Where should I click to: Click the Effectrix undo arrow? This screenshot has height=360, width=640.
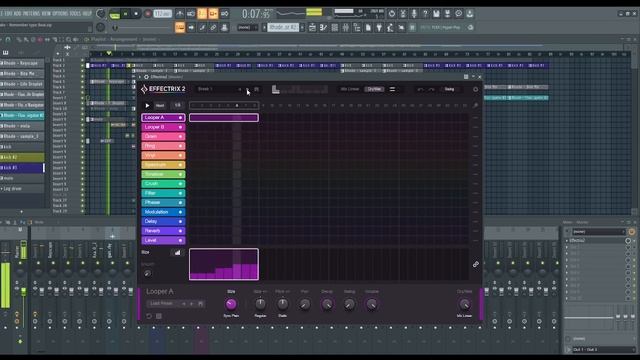click(420, 89)
